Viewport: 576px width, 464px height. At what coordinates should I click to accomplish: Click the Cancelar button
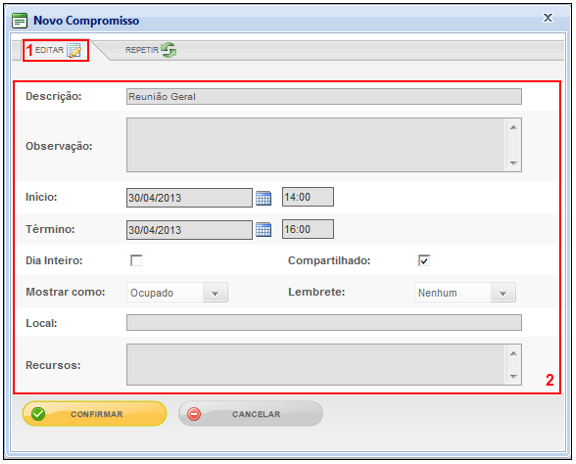(251, 414)
